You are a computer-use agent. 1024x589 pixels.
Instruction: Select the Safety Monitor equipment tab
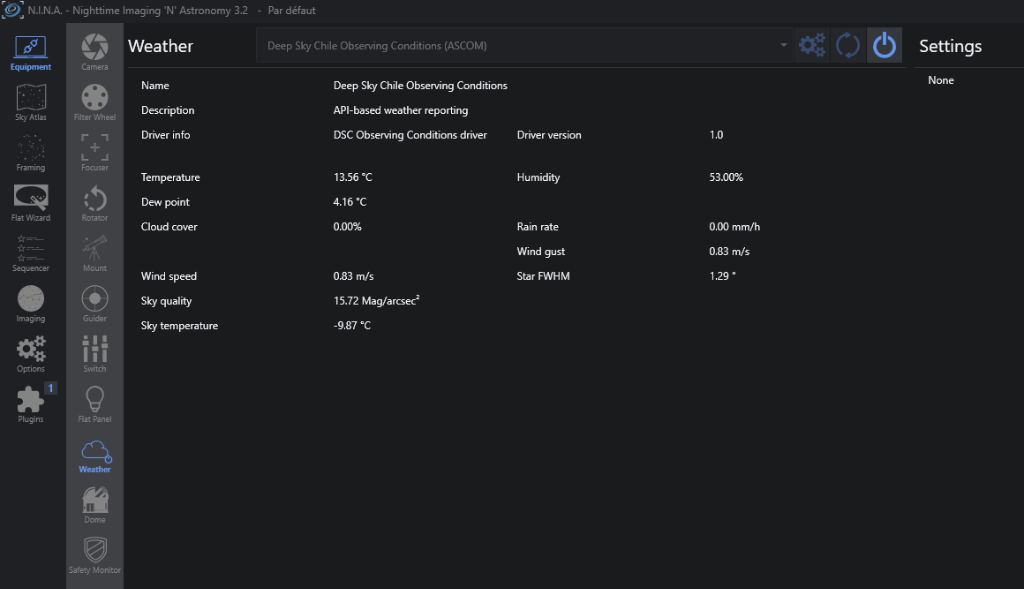[x=95, y=555]
